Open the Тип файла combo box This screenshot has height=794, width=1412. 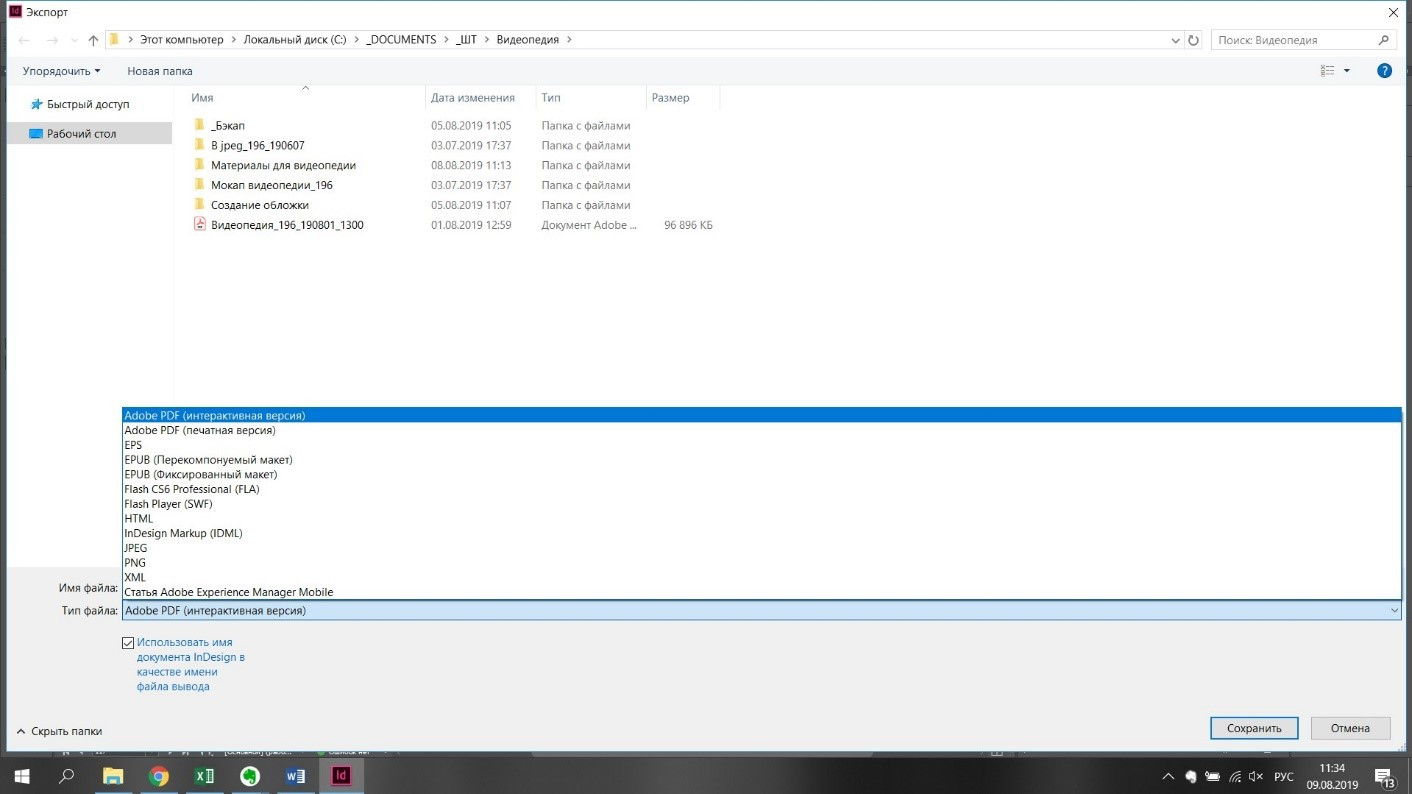click(761, 610)
